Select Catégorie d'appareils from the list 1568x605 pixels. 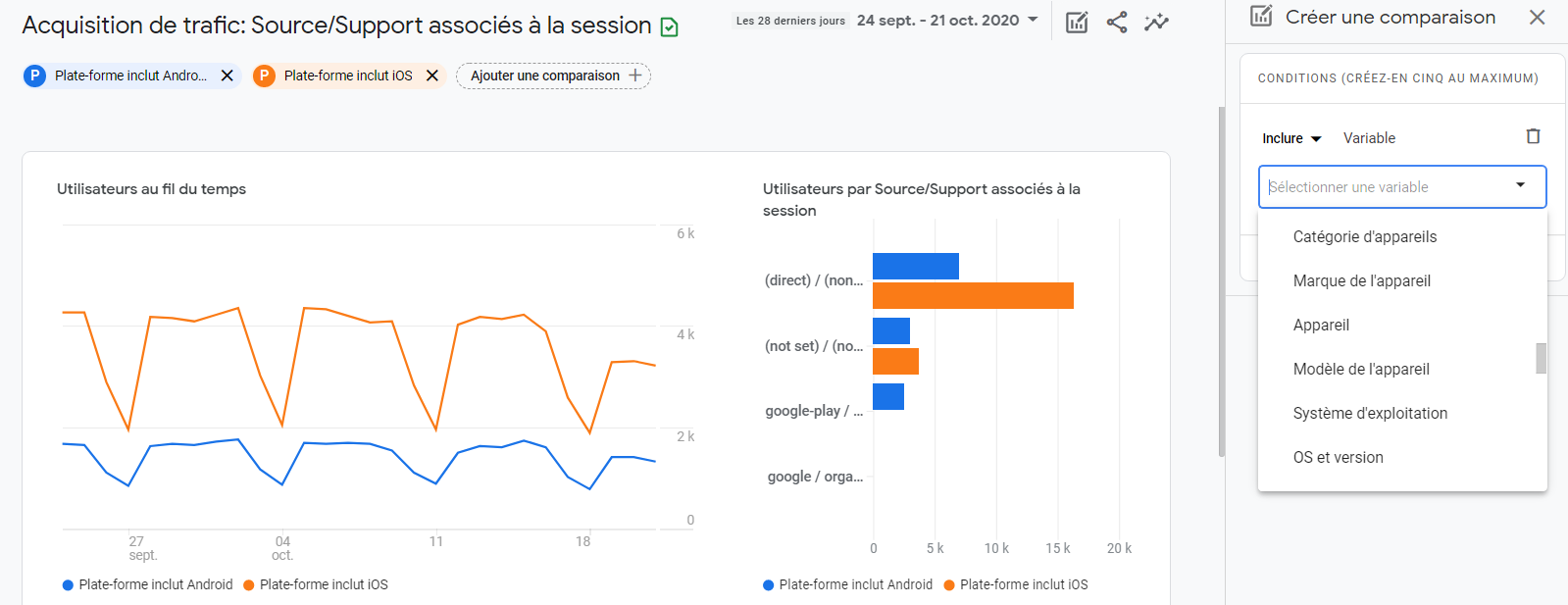(x=1365, y=236)
